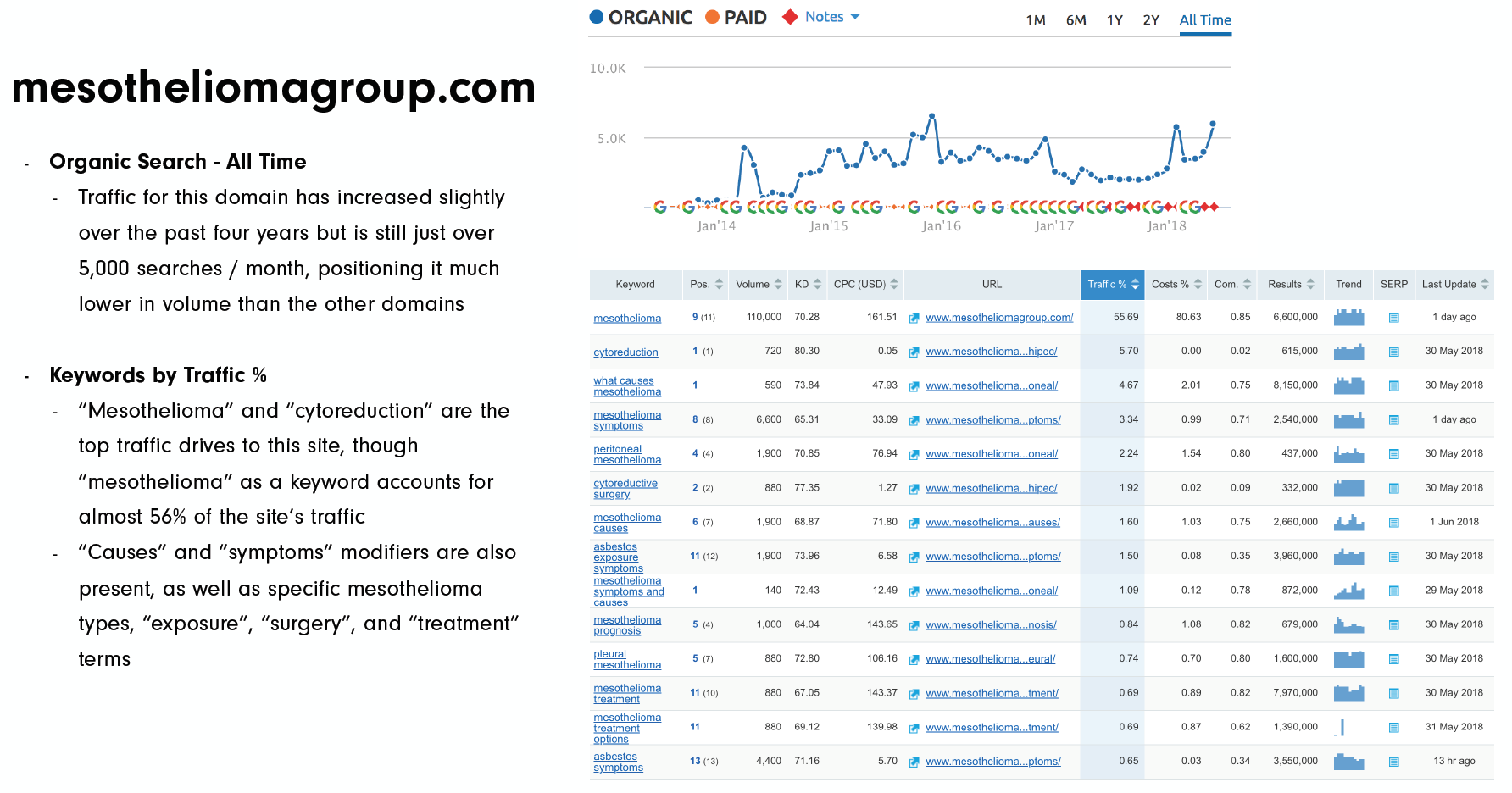Open the 'mesothelioma' keyword link
Viewport: 1512px width, 793px height.
627,319
